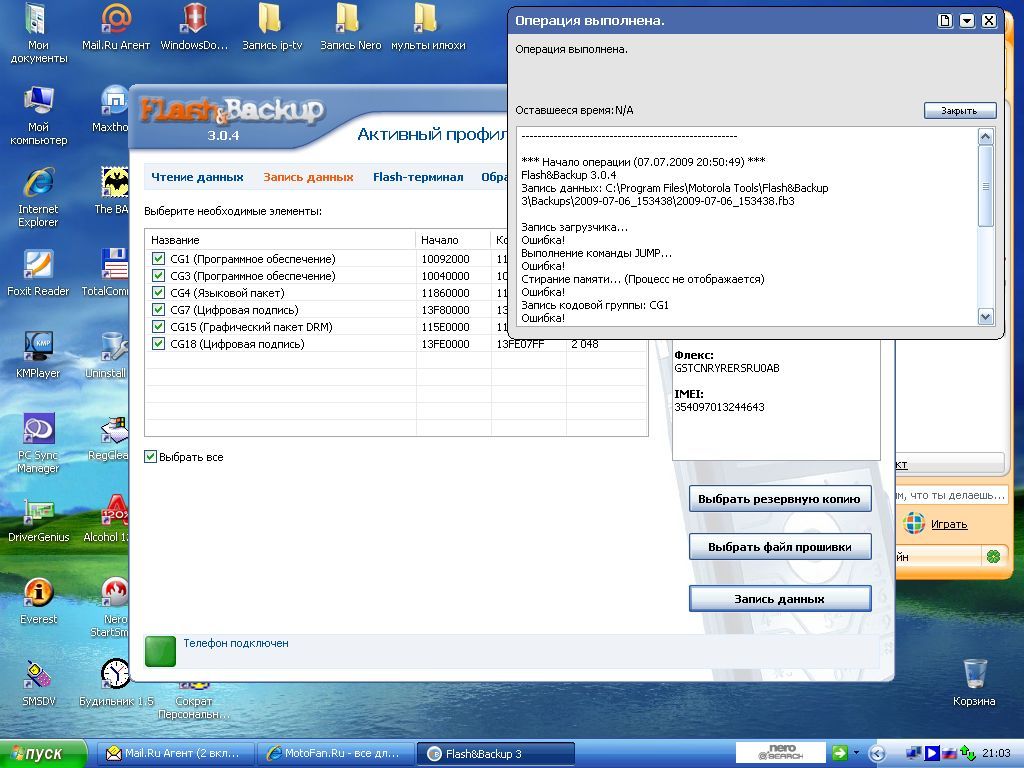Open the SMSDV desktop shortcut

tap(38, 684)
